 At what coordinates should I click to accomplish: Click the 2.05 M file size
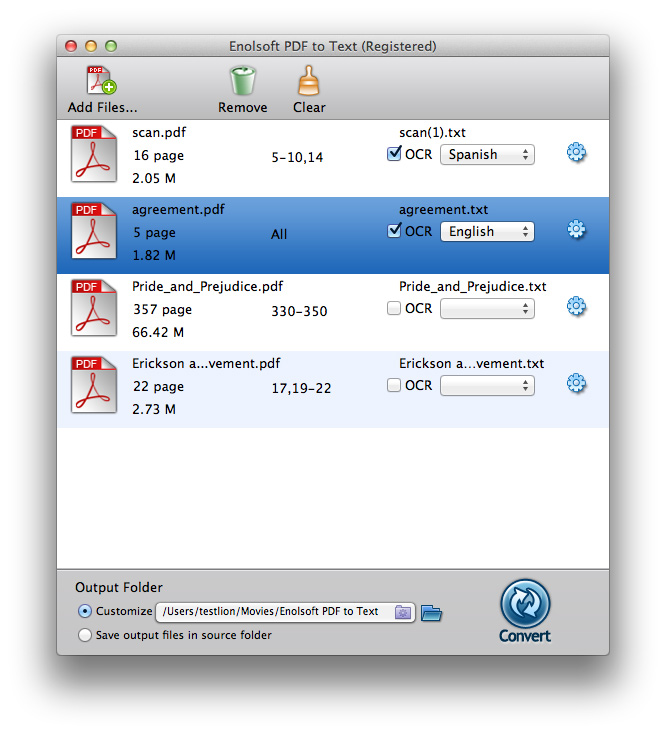[154, 178]
